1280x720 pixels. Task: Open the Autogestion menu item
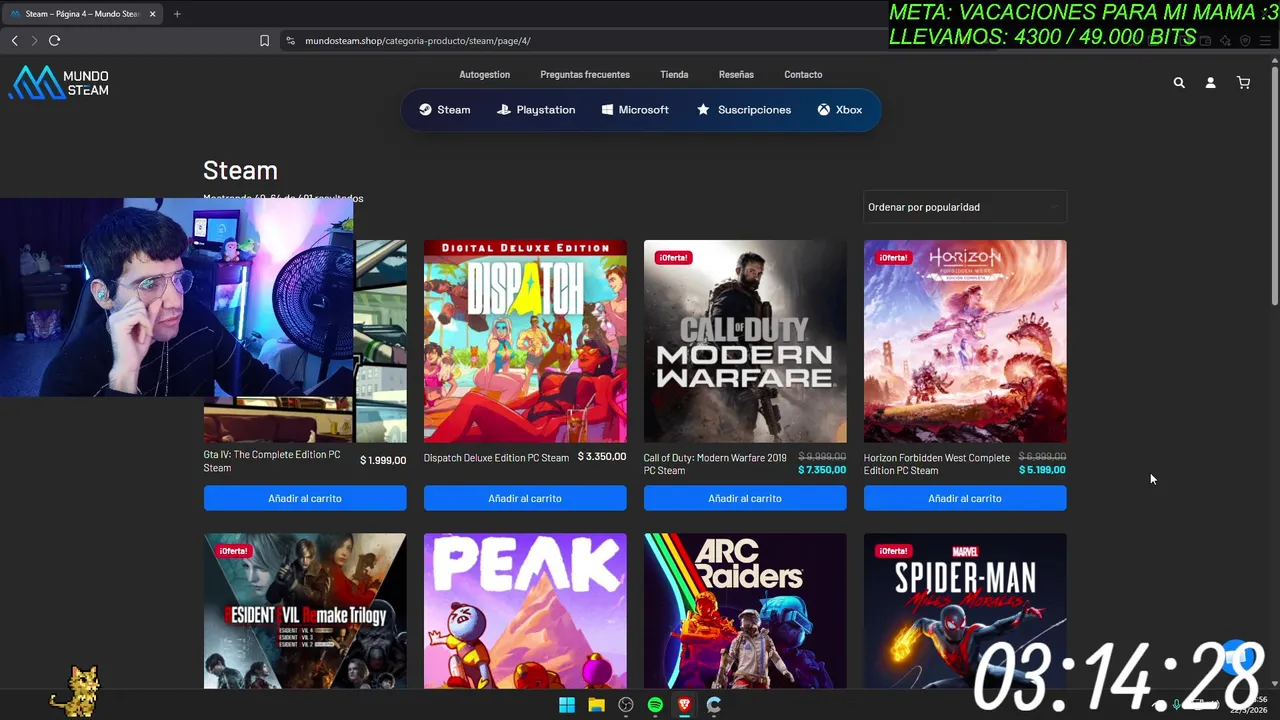pos(484,75)
